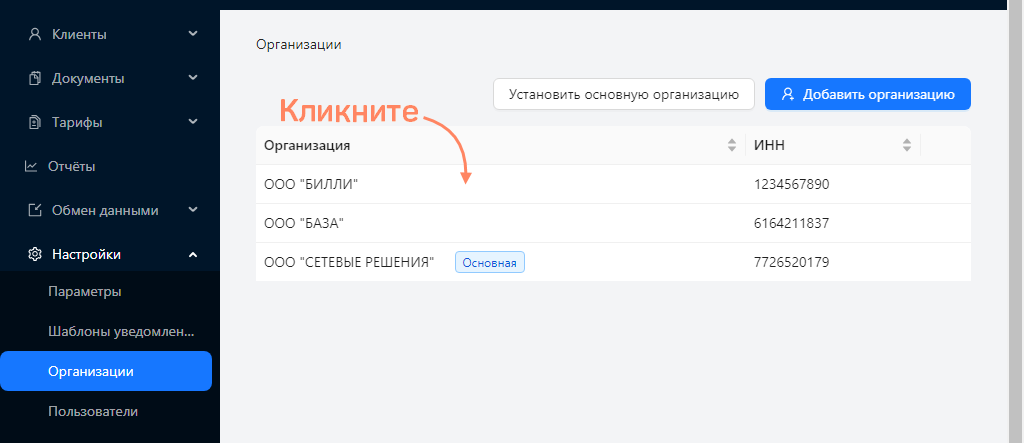Click the Отчёты chart icon
Viewport: 1024px width, 443px height.
click(x=31, y=166)
